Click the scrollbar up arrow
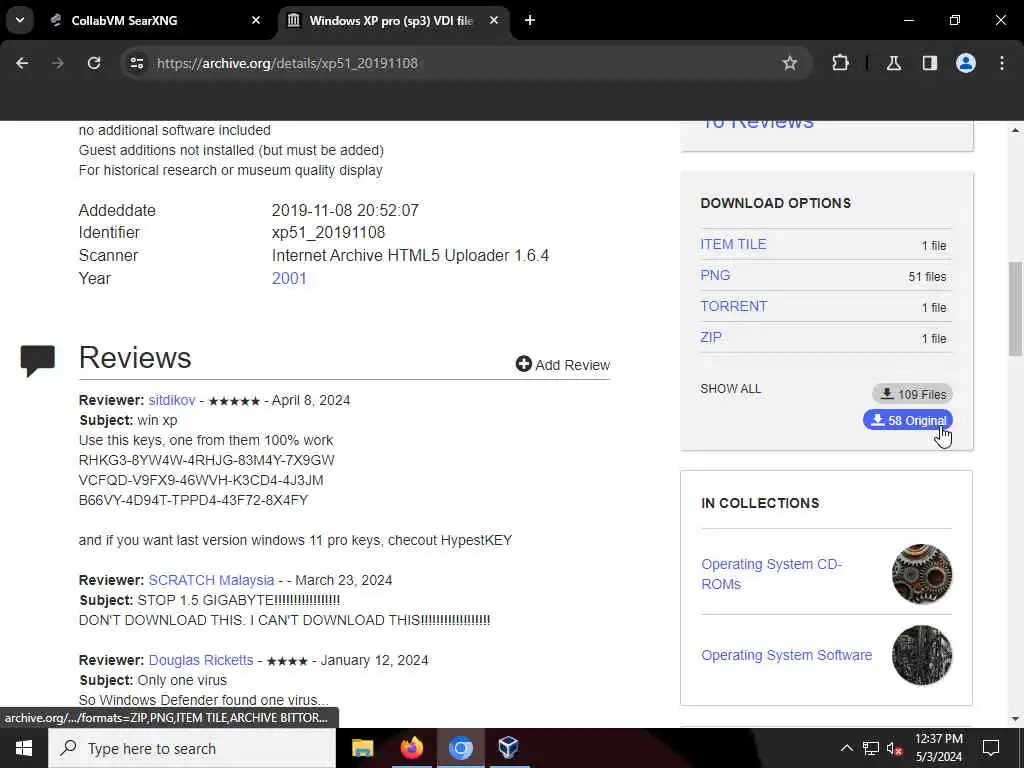 point(1015,131)
